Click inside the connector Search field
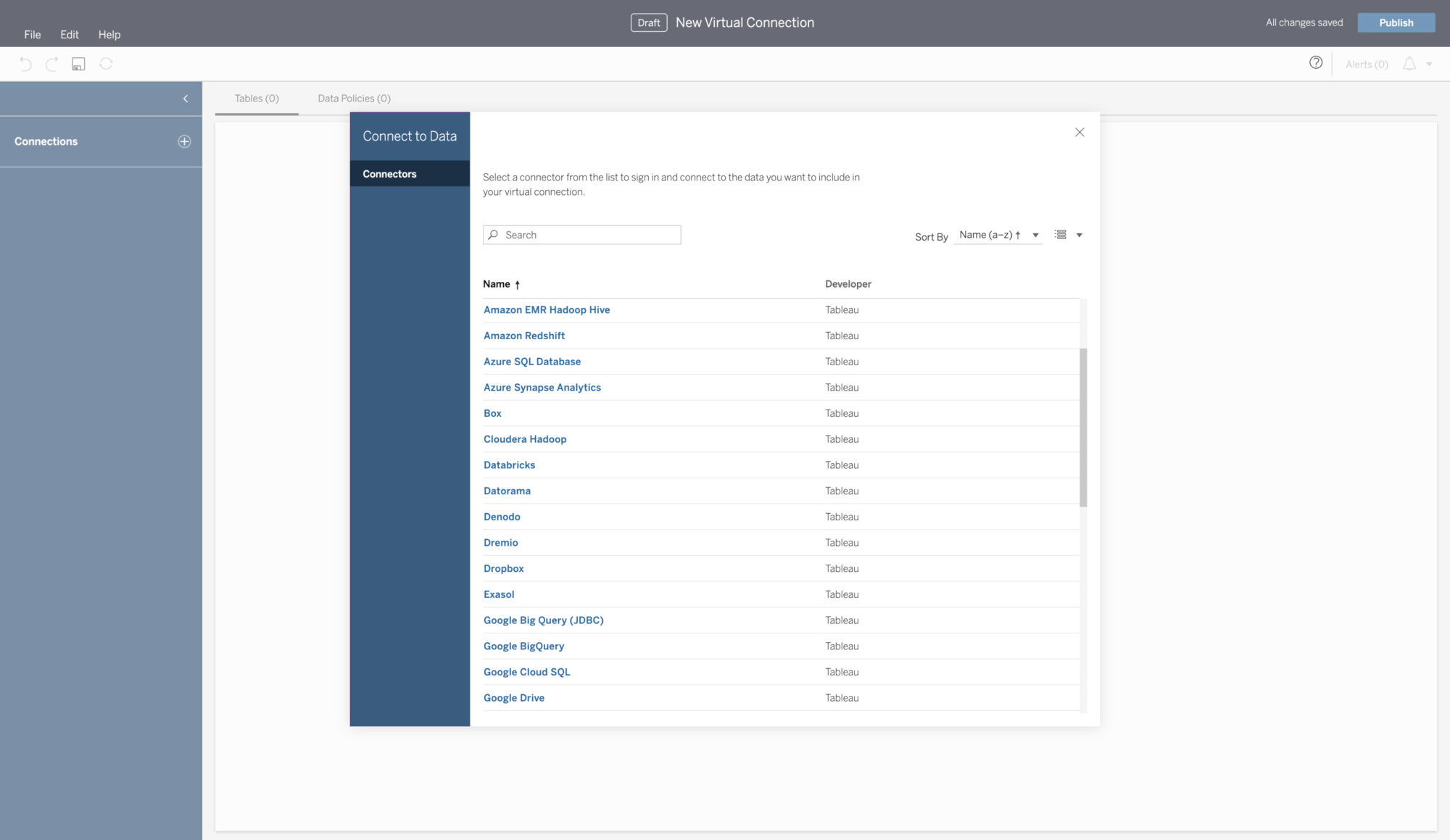 click(x=587, y=234)
